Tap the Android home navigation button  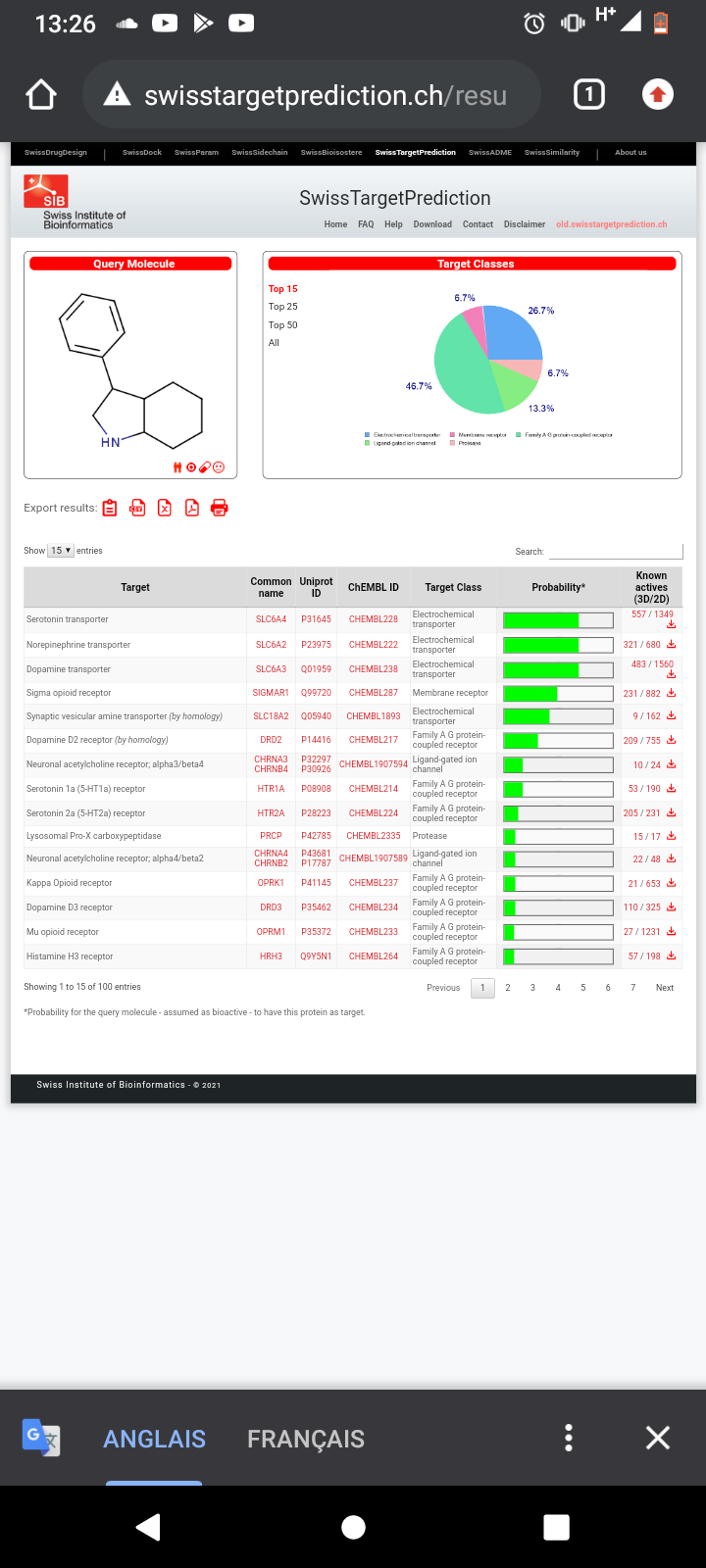tap(353, 1527)
